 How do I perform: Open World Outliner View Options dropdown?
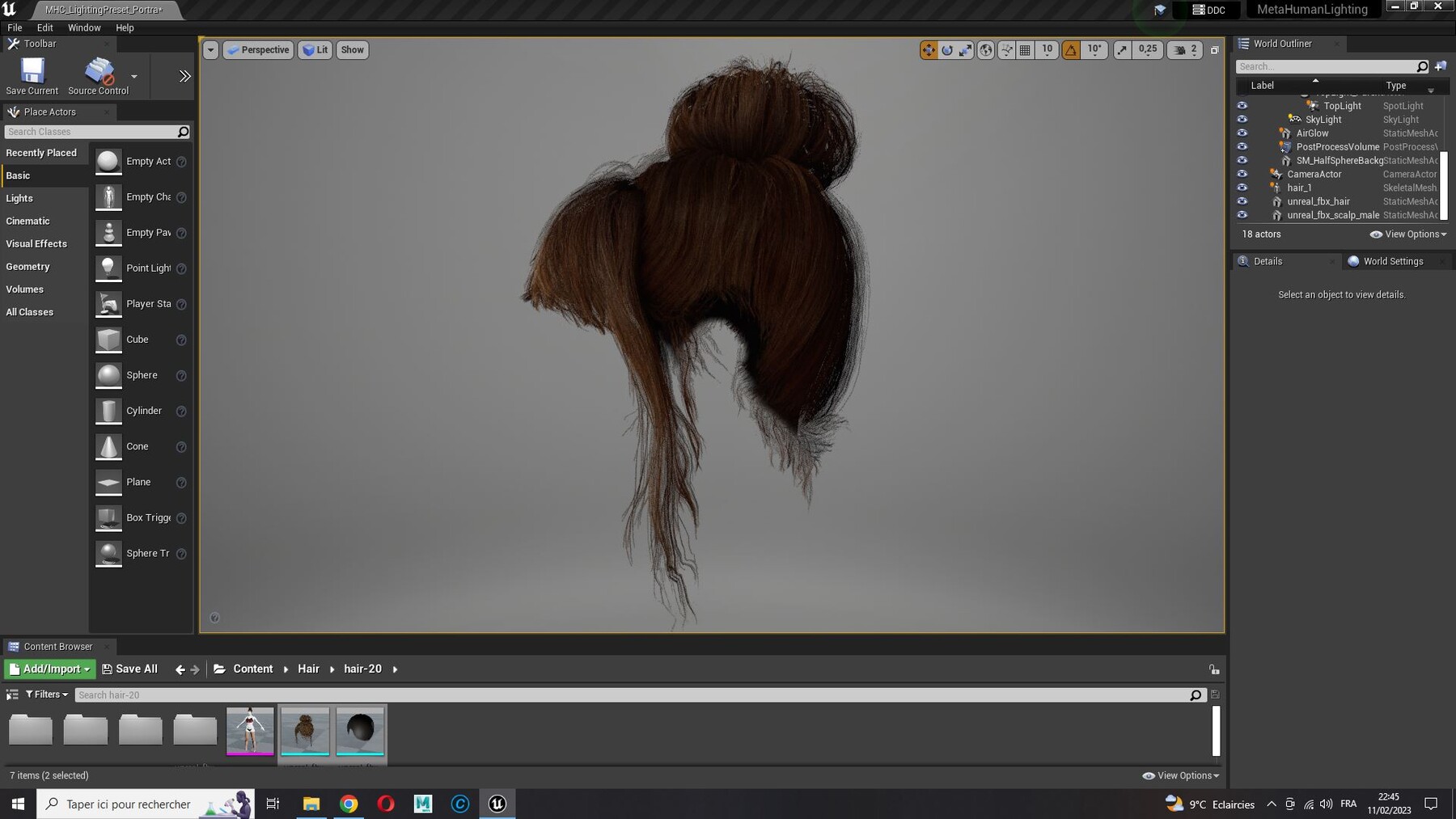pyautogui.click(x=1408, y=234)
